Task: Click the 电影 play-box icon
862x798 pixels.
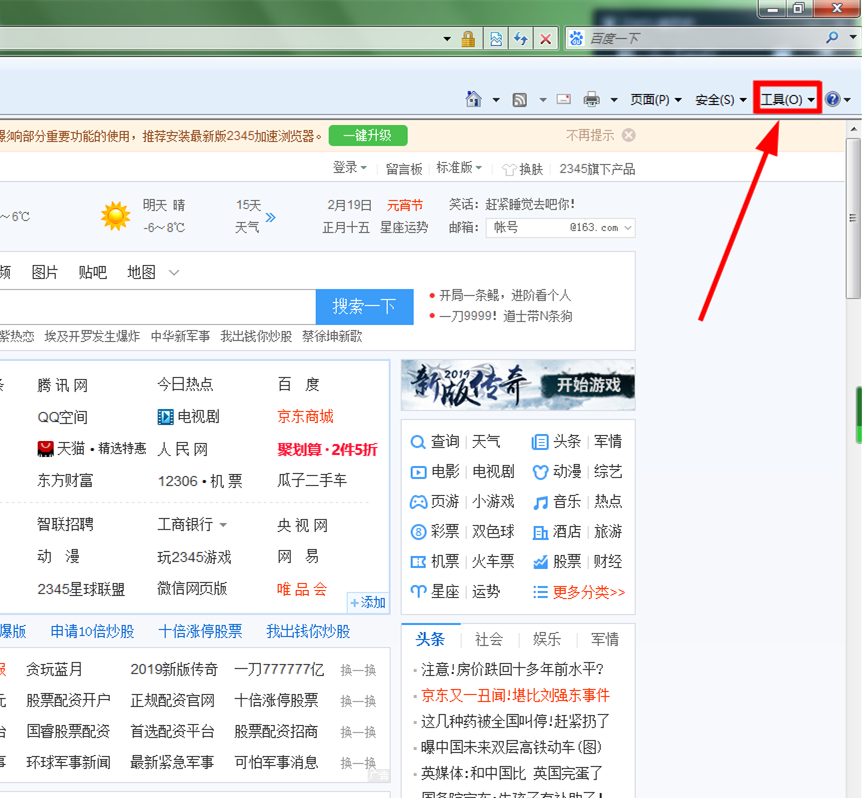Action: tap(418, 472)
